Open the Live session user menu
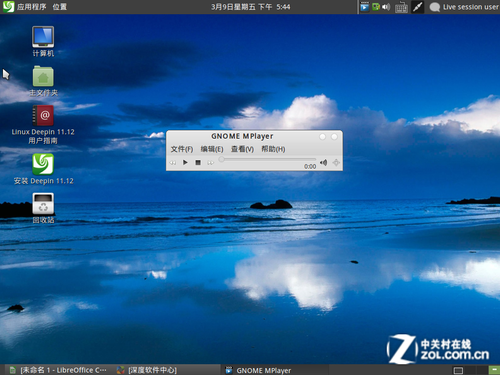 [470, 7]
